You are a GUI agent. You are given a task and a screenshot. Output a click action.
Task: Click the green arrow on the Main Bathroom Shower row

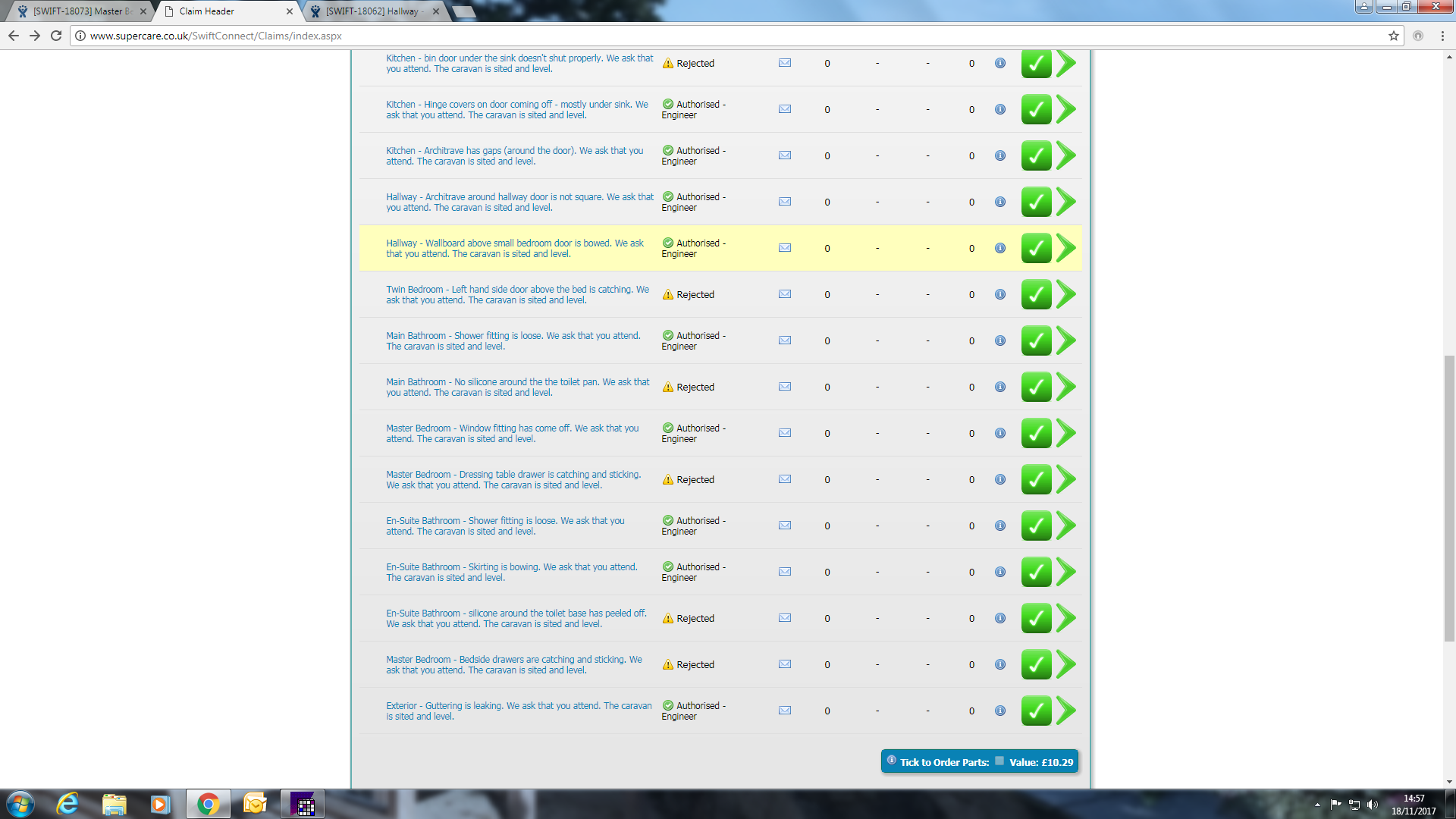(1066, 340)
